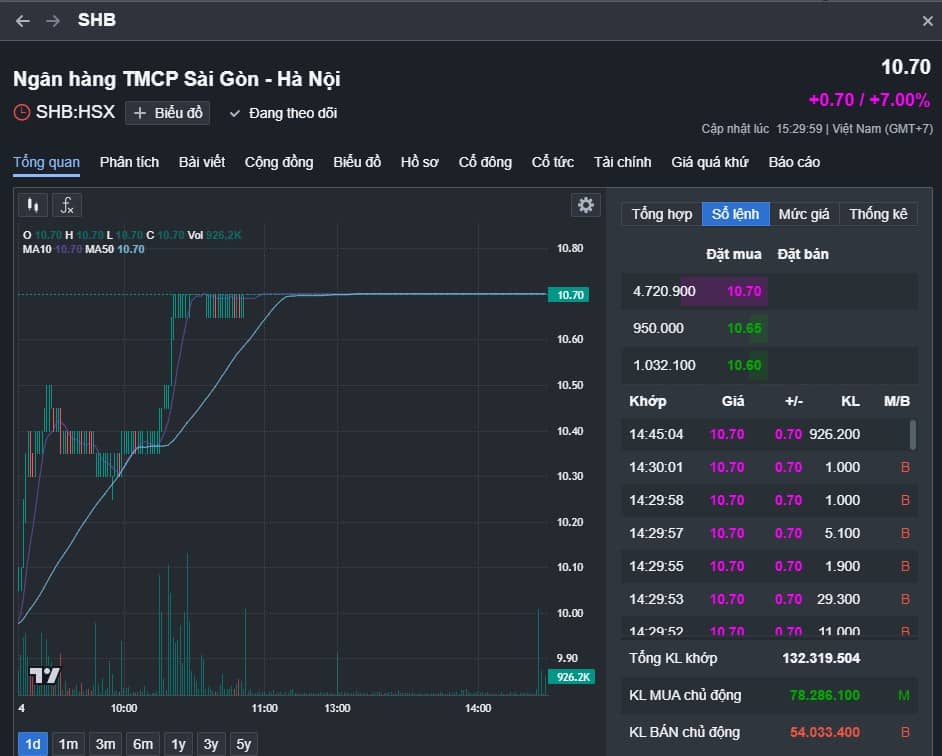This screenshot has width=942, height=756.
Task: Open the Cổ đông tab
Action: click(485, 162)
